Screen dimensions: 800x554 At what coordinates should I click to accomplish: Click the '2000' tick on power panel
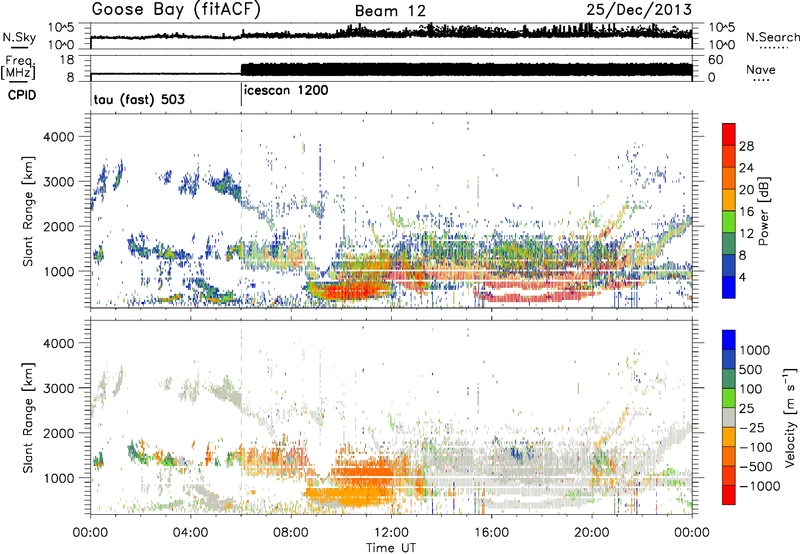pos(58,226)
